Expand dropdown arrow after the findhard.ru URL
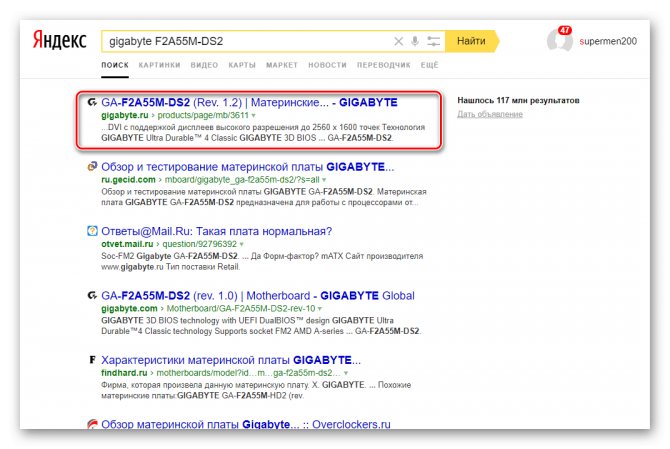Viewport: 670px width, 449px height. (346, 373)
